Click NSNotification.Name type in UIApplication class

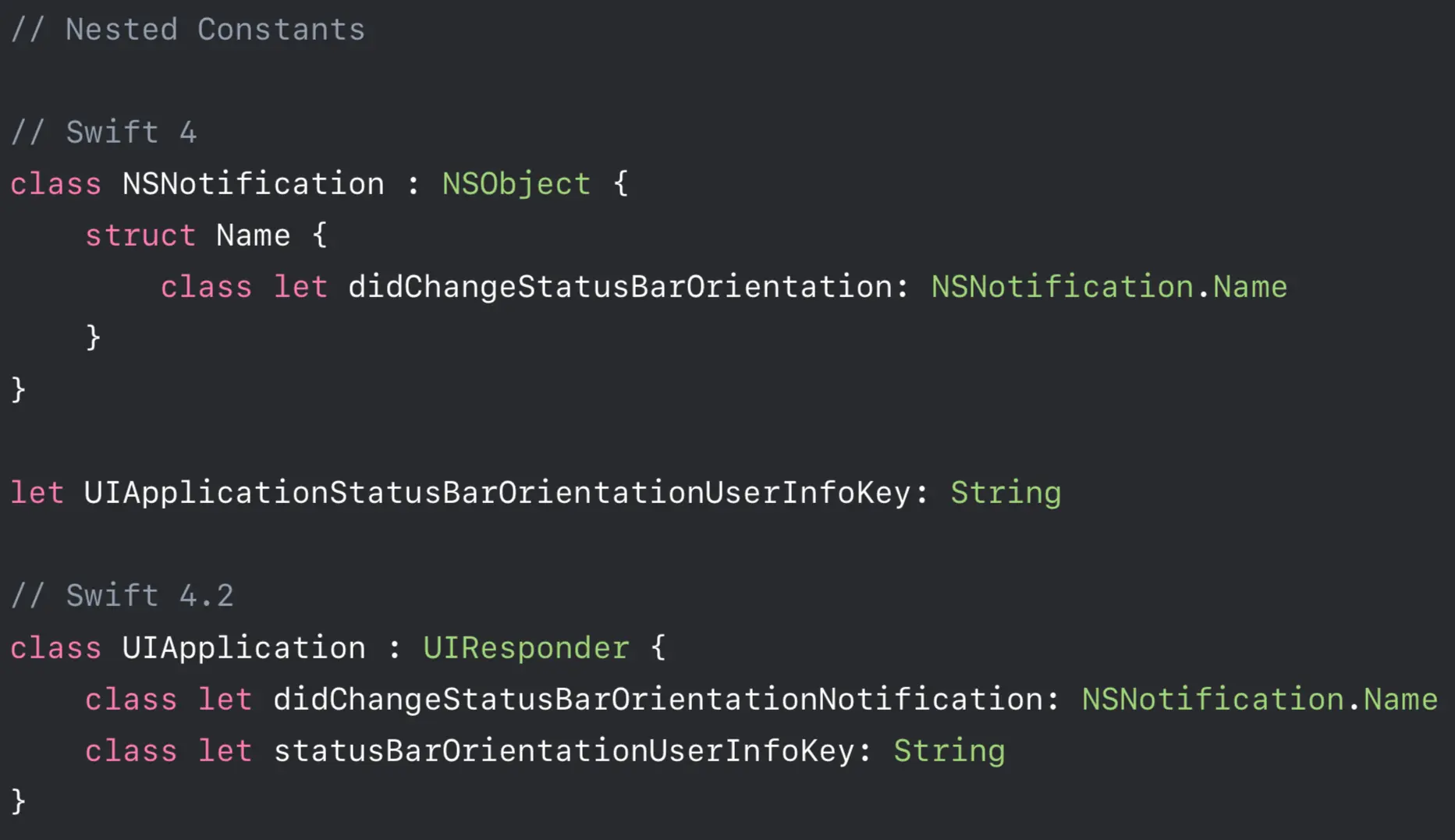1259,700
